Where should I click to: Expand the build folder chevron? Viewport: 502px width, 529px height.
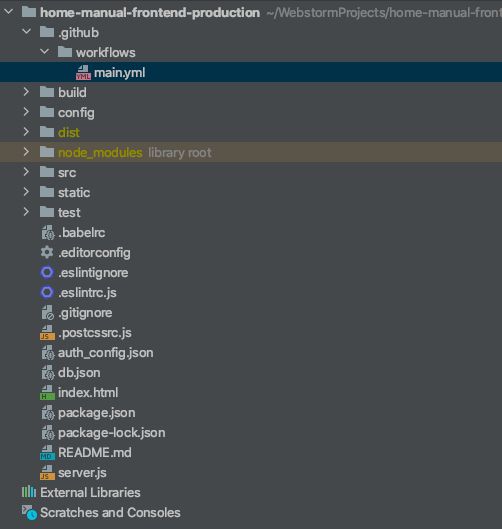26,92
